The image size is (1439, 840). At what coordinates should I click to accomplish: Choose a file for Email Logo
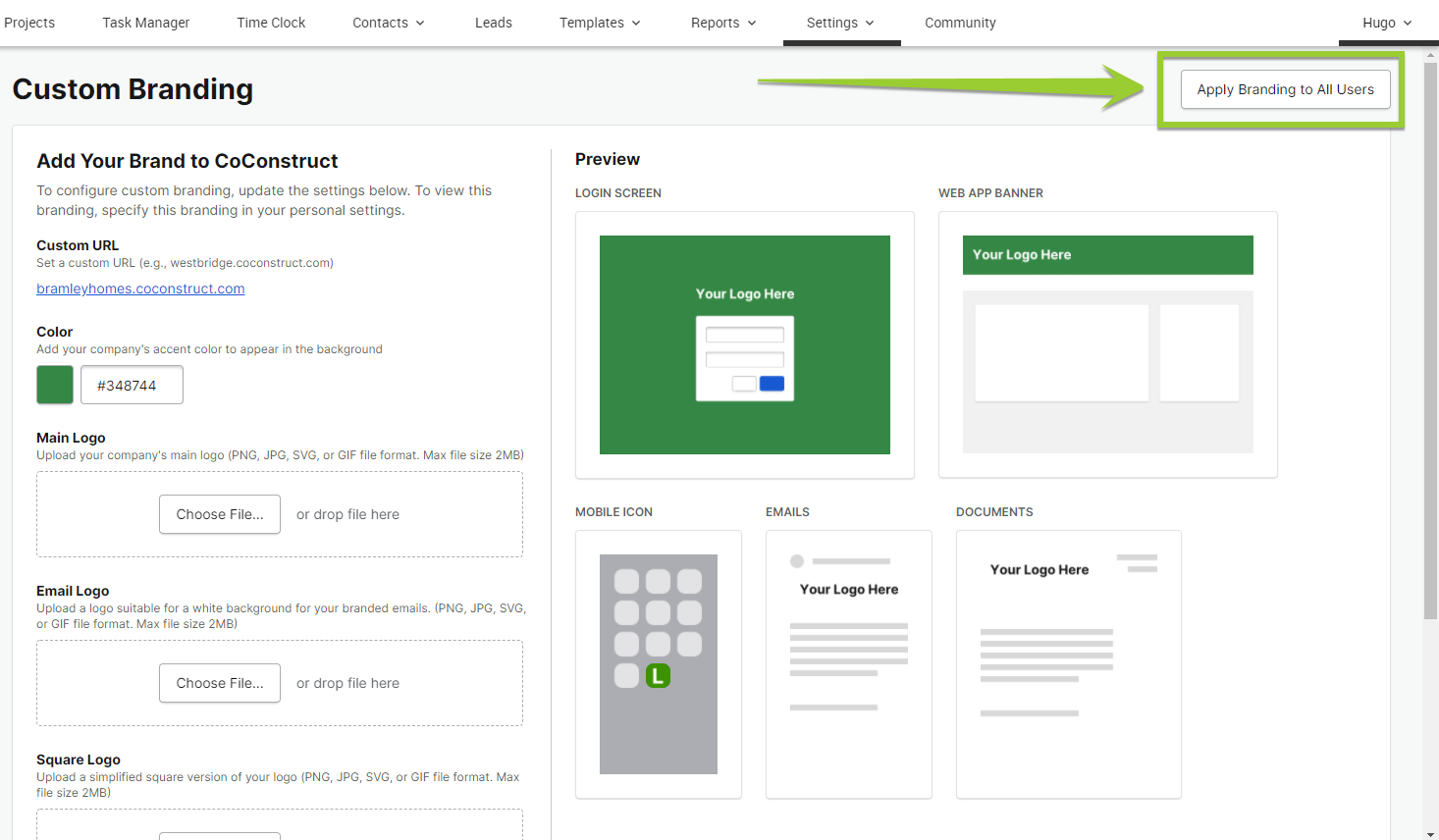click(x=220, y=683)
